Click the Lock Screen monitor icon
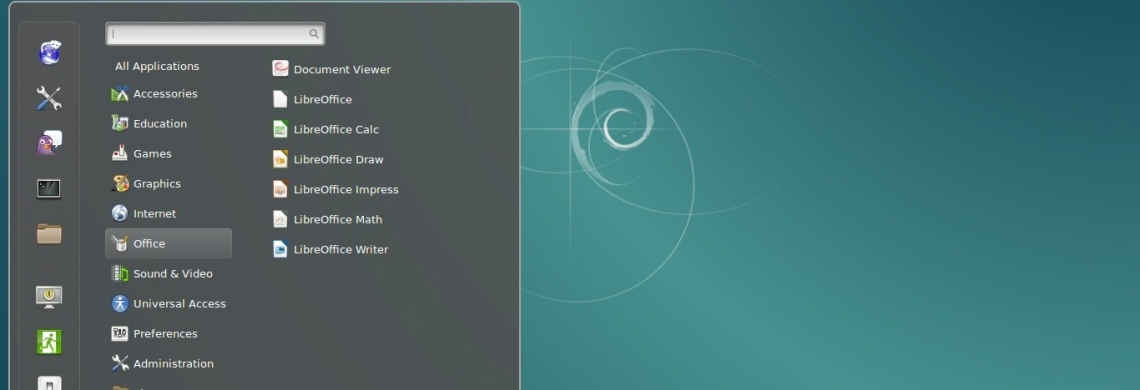The width and height of the screenshot is (1140, 390). [49, 296]
